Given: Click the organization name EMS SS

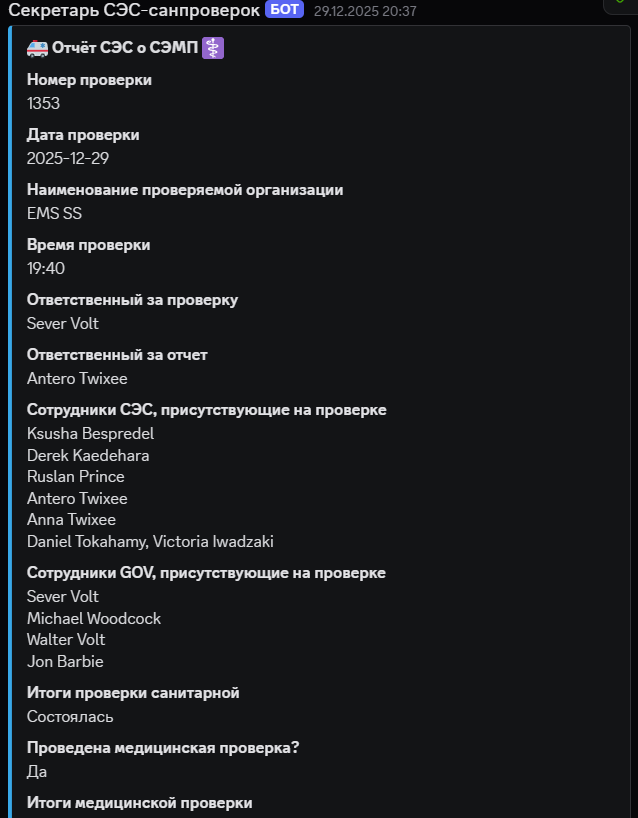Looking at the screenshot, I should (x=54, y=213).
